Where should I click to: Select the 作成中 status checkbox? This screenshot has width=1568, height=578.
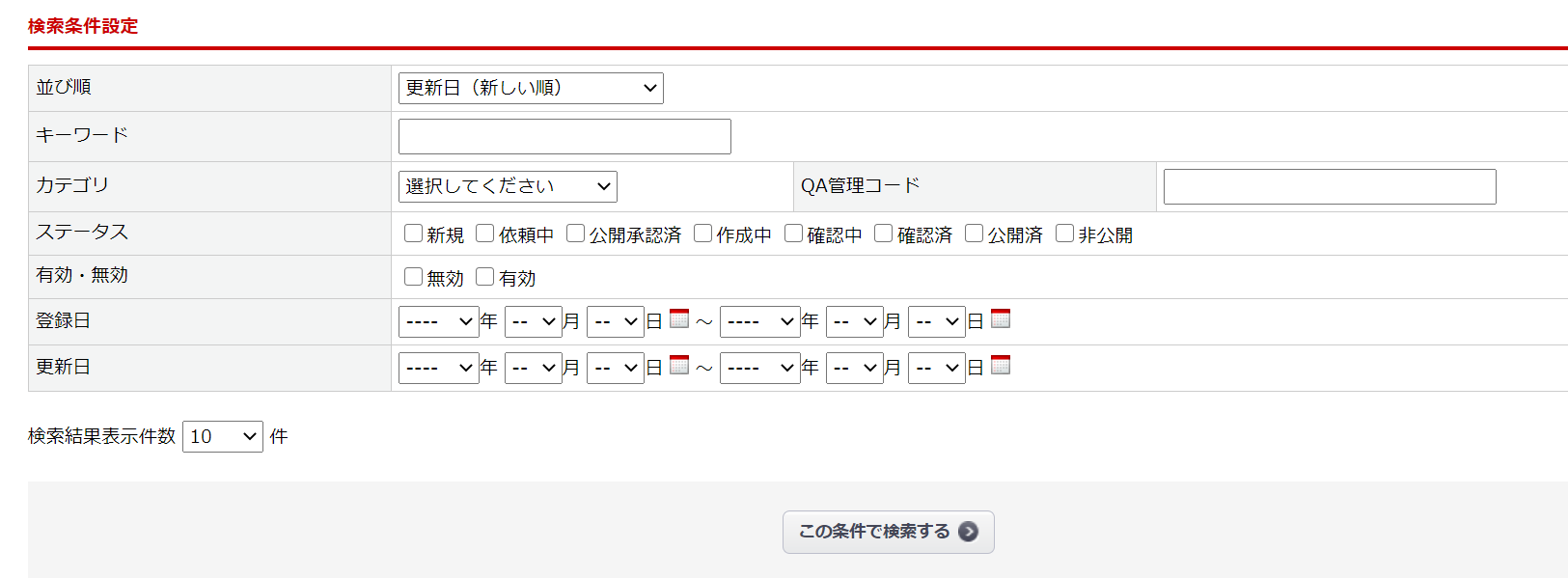pyautogui.click(x=703, y=234)
